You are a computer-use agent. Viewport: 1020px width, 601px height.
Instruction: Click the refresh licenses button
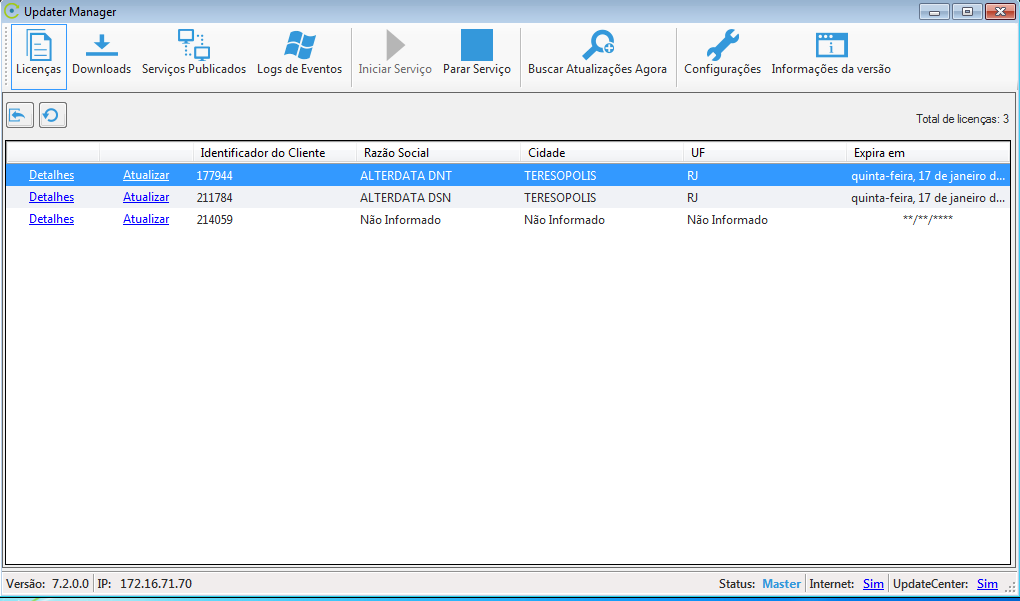click(x=53, y=116)
